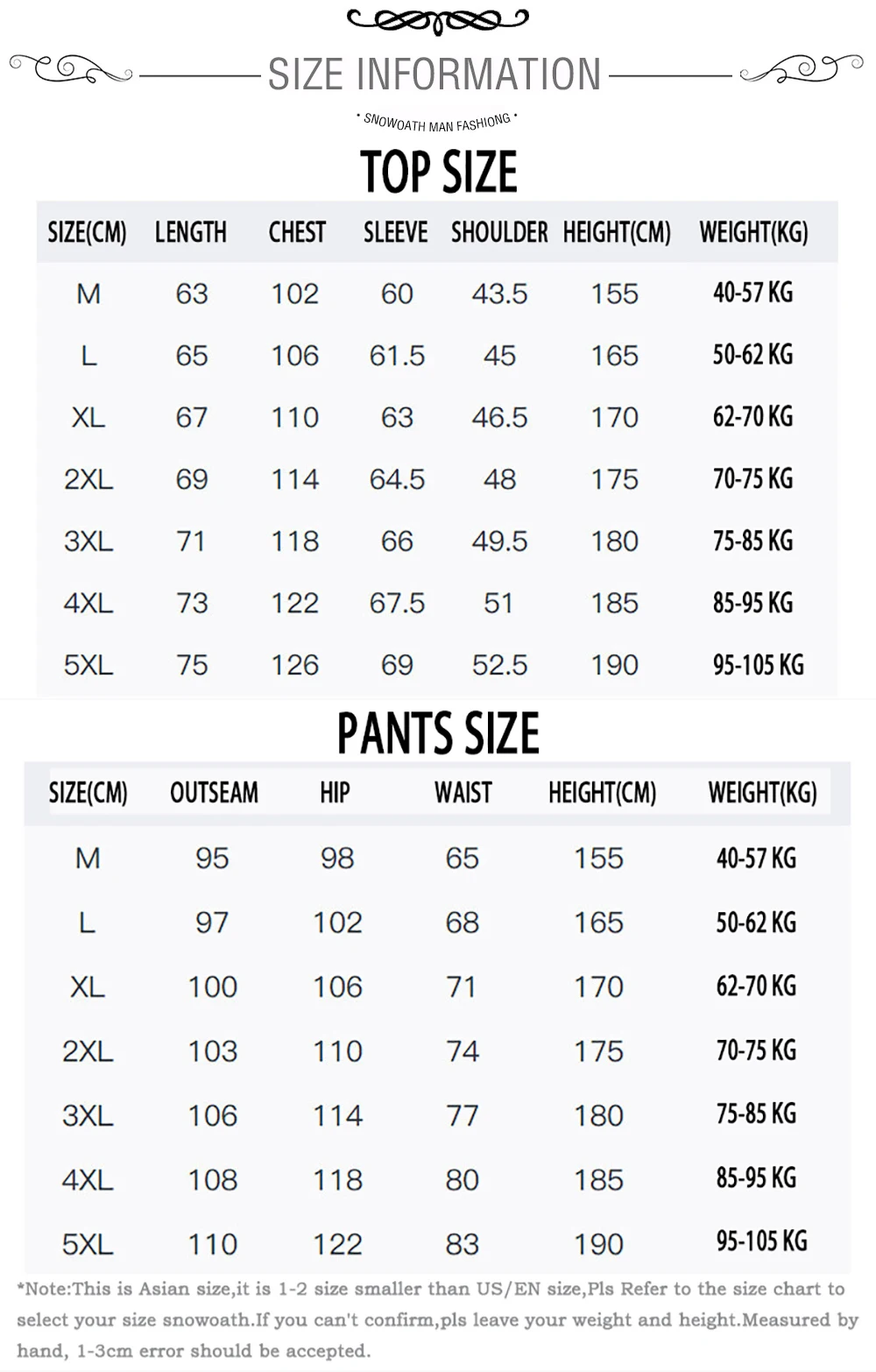Click chest value 114 for 2XL top
This screenshot has height=1372, width=876.
[x=294, y=479]
